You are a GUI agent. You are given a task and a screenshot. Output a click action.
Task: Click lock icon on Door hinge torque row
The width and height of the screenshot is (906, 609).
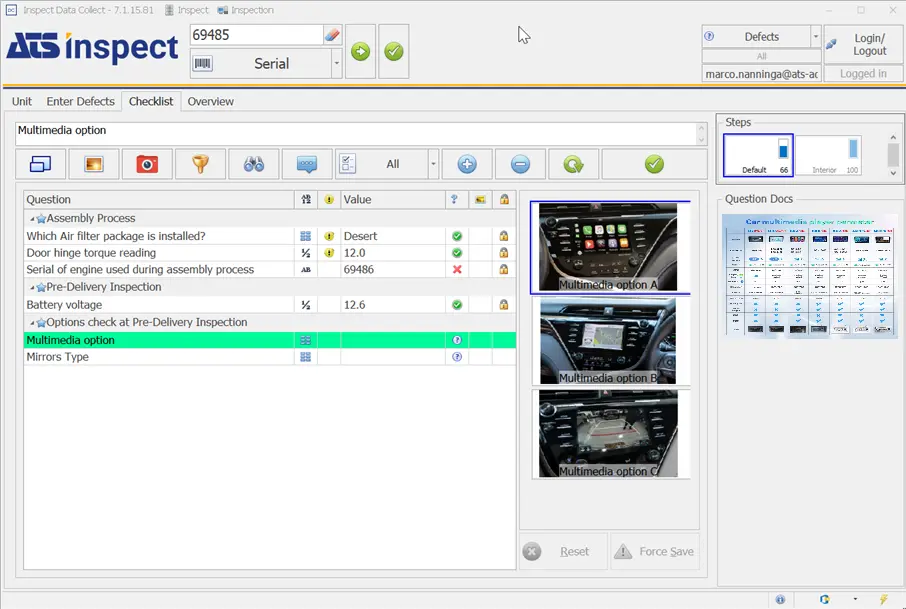tap(504, 252)
